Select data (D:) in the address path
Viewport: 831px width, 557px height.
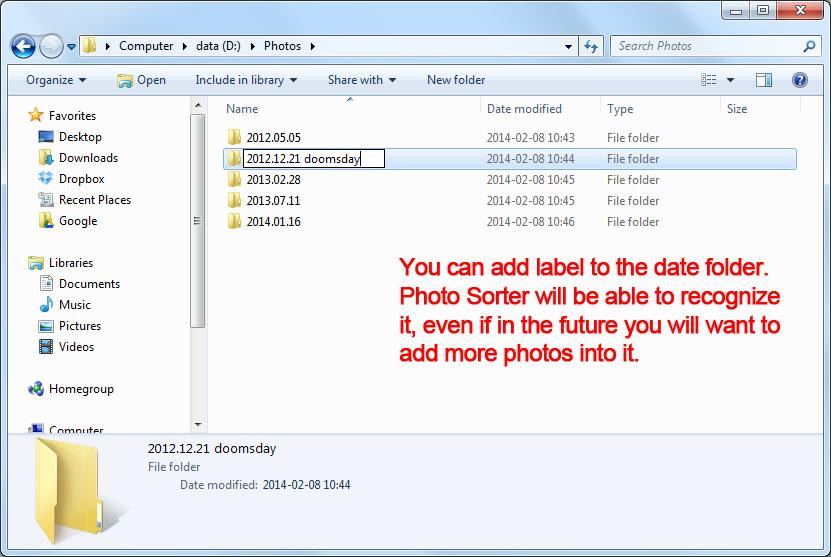(x=218, y=46)
